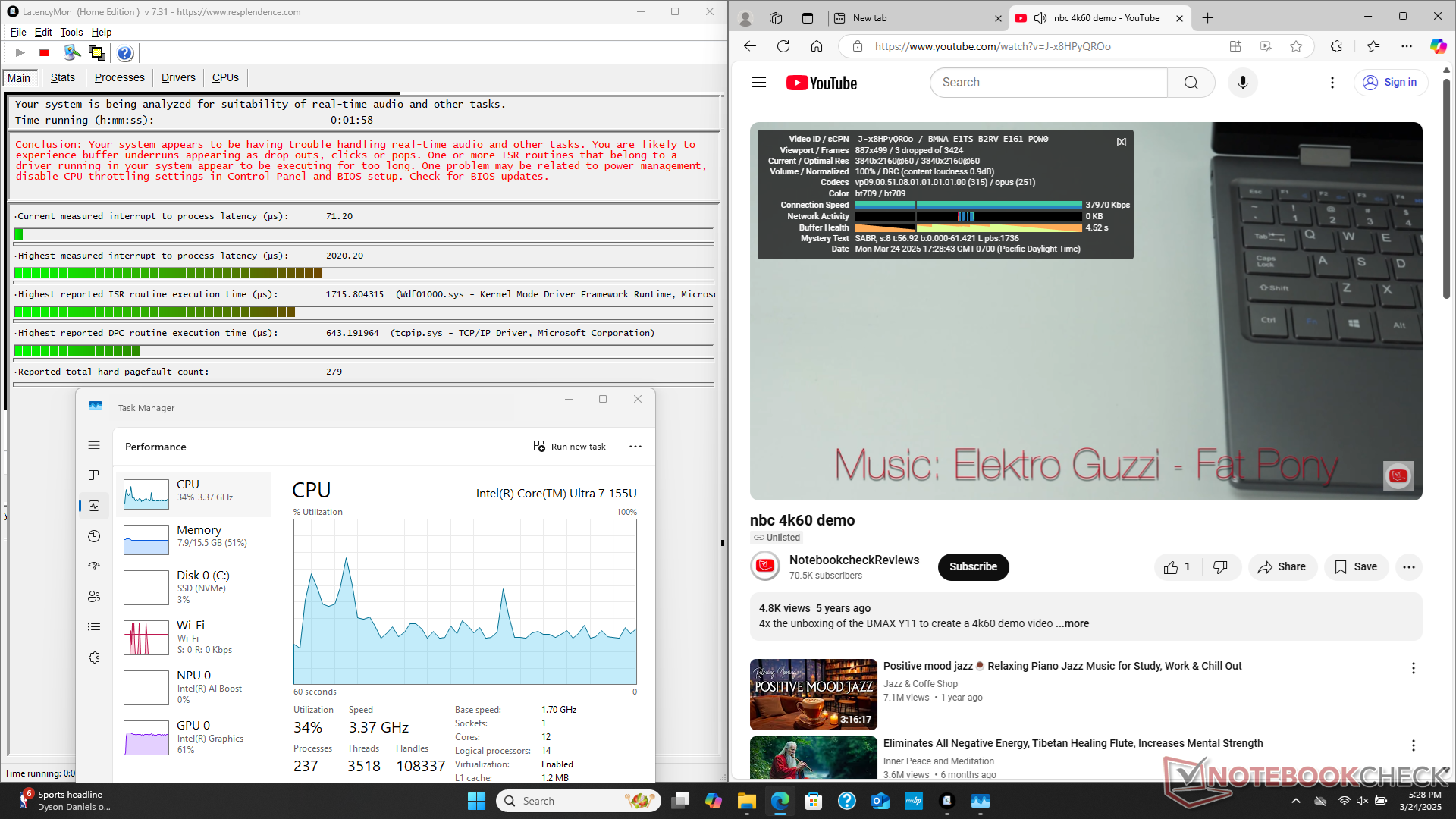Viewport: 1456px width, 819px height.
Task: Add page to favorites with star icon
Action: (x=1296, y=46)
